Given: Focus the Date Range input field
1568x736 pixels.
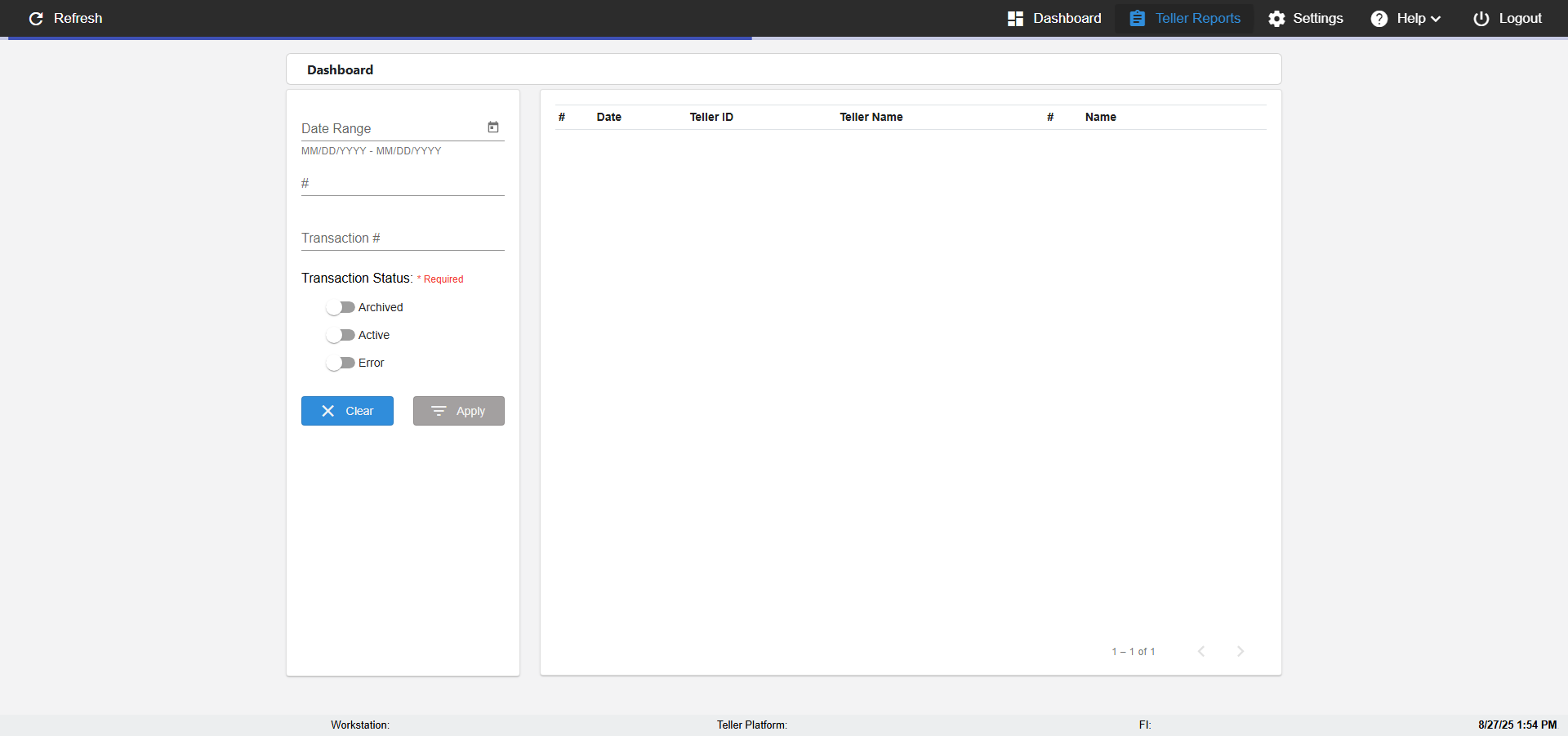Looking at the screenshot, I should pyautogui.click(x=392, y=128).
